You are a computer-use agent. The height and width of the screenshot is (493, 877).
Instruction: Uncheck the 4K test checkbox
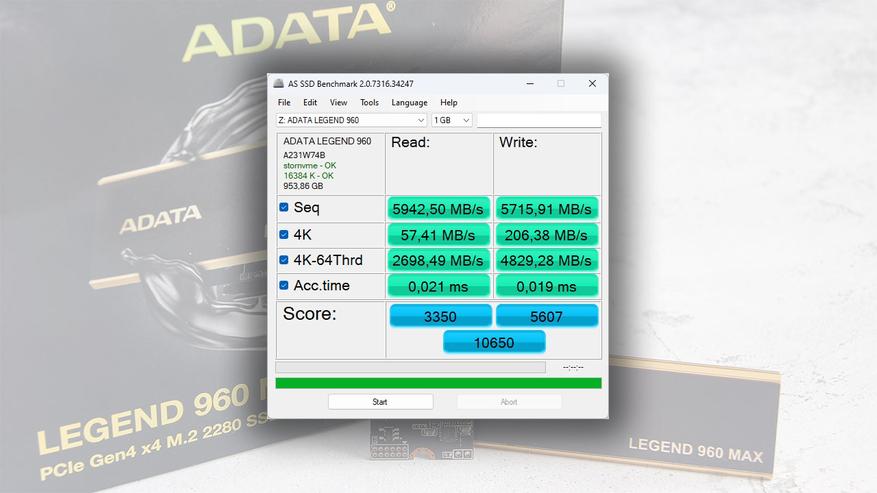(x=284, y=234)
